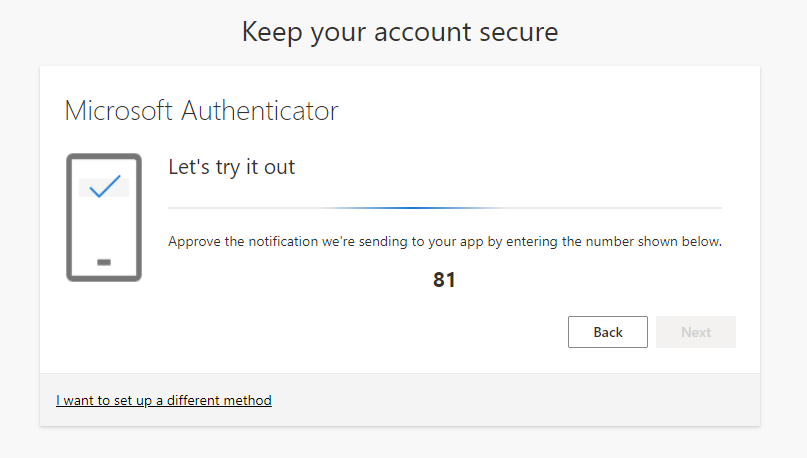807x458 pixels.
Task: Click the gray phone illustration icon
Action: click(104, 217)
